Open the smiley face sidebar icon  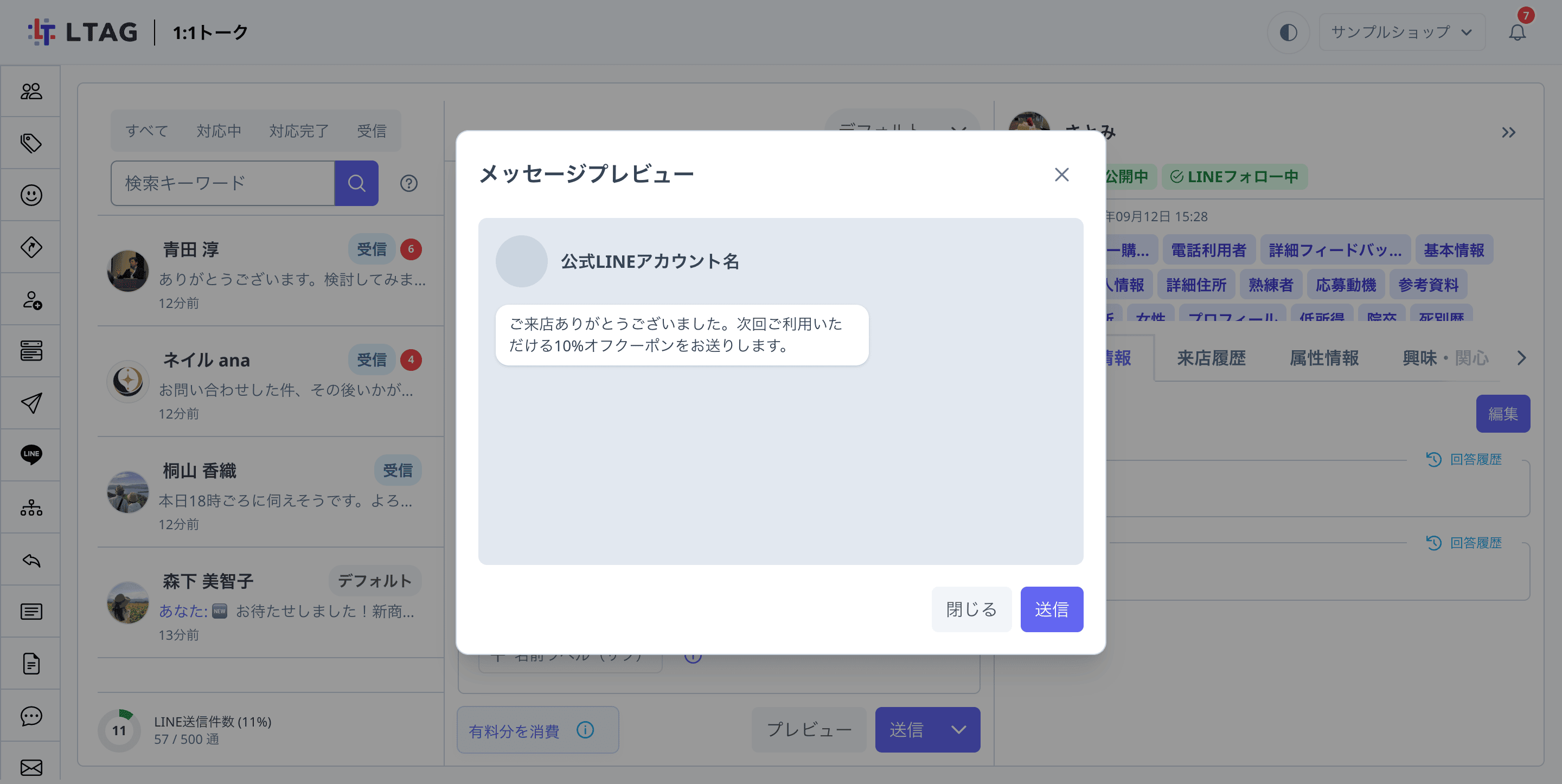click(31, 195)
